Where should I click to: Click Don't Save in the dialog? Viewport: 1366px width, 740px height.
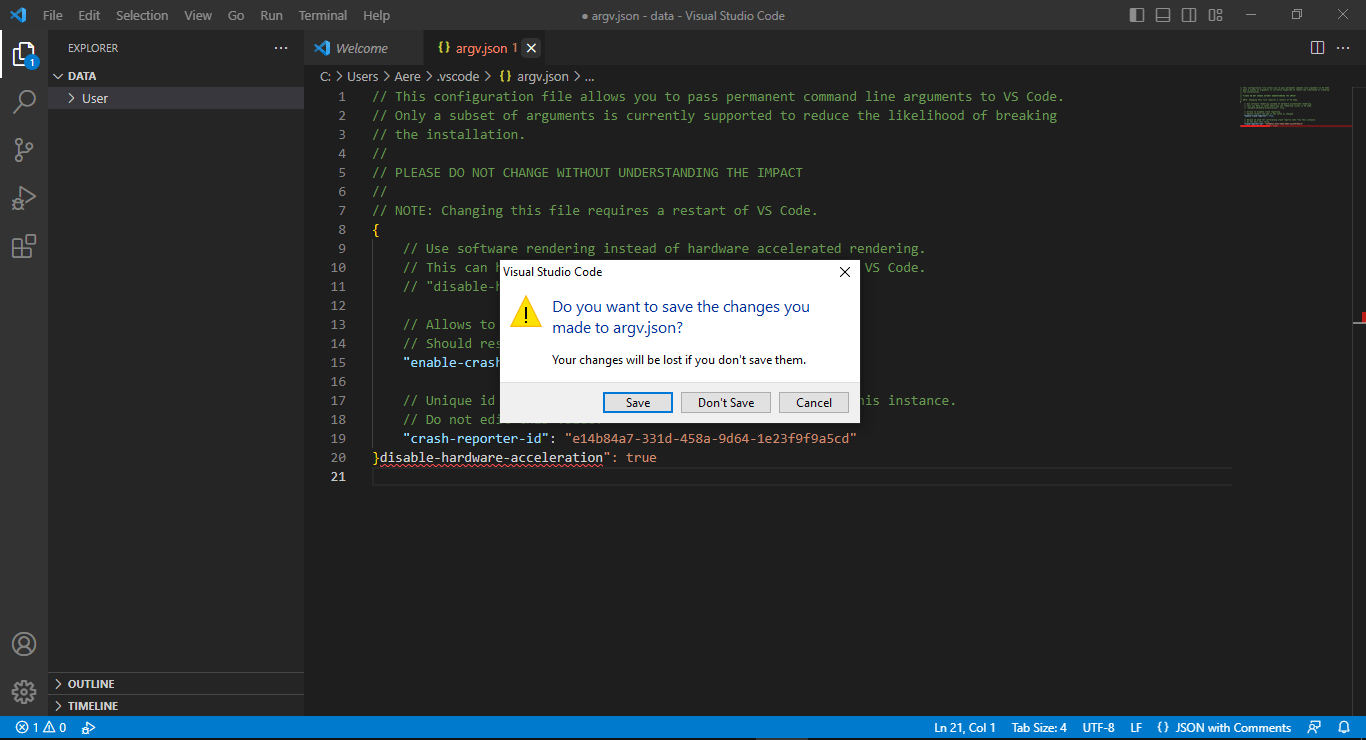[726, 402]
